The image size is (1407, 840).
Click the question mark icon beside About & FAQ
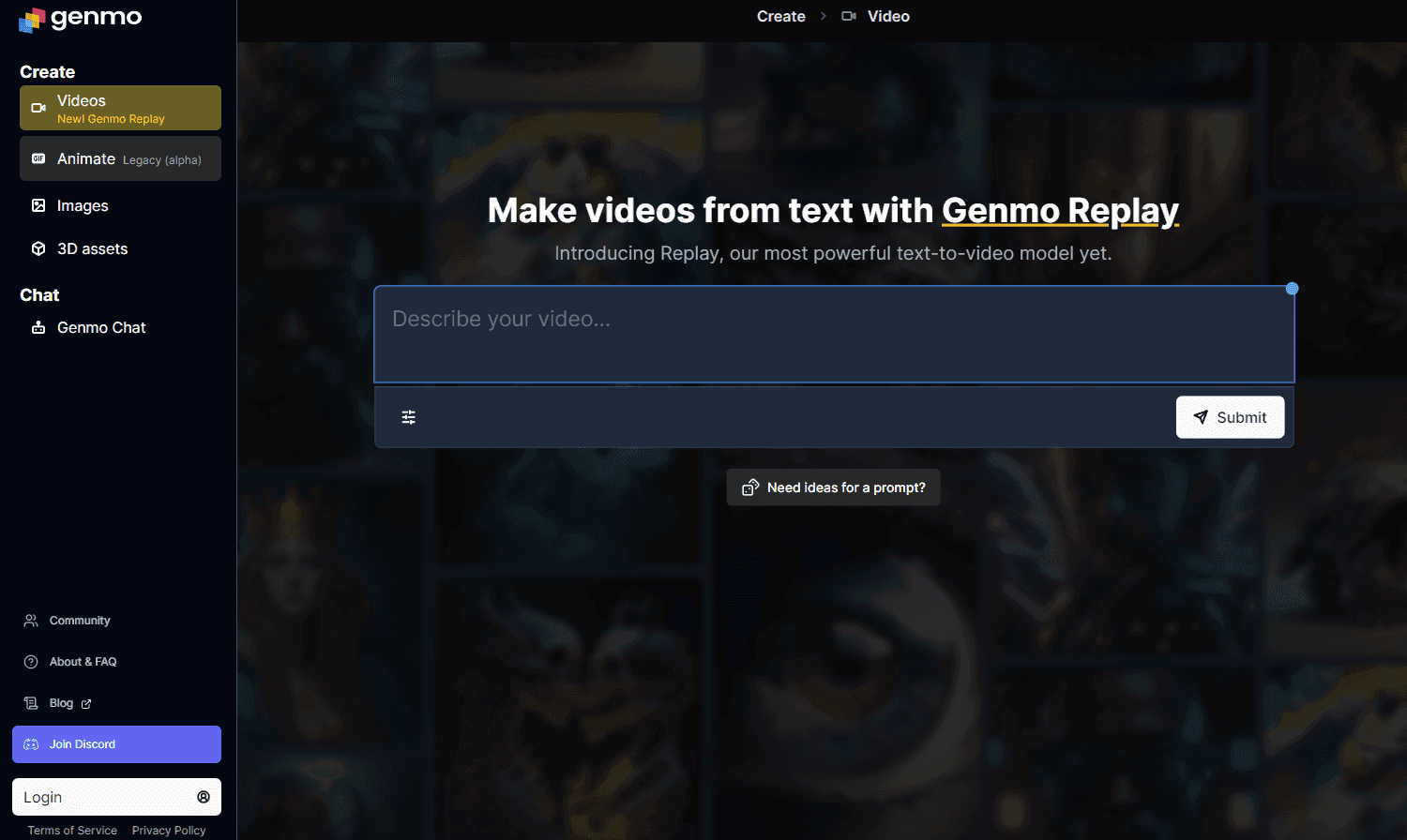pyautogui.click(x=31, y=662)
